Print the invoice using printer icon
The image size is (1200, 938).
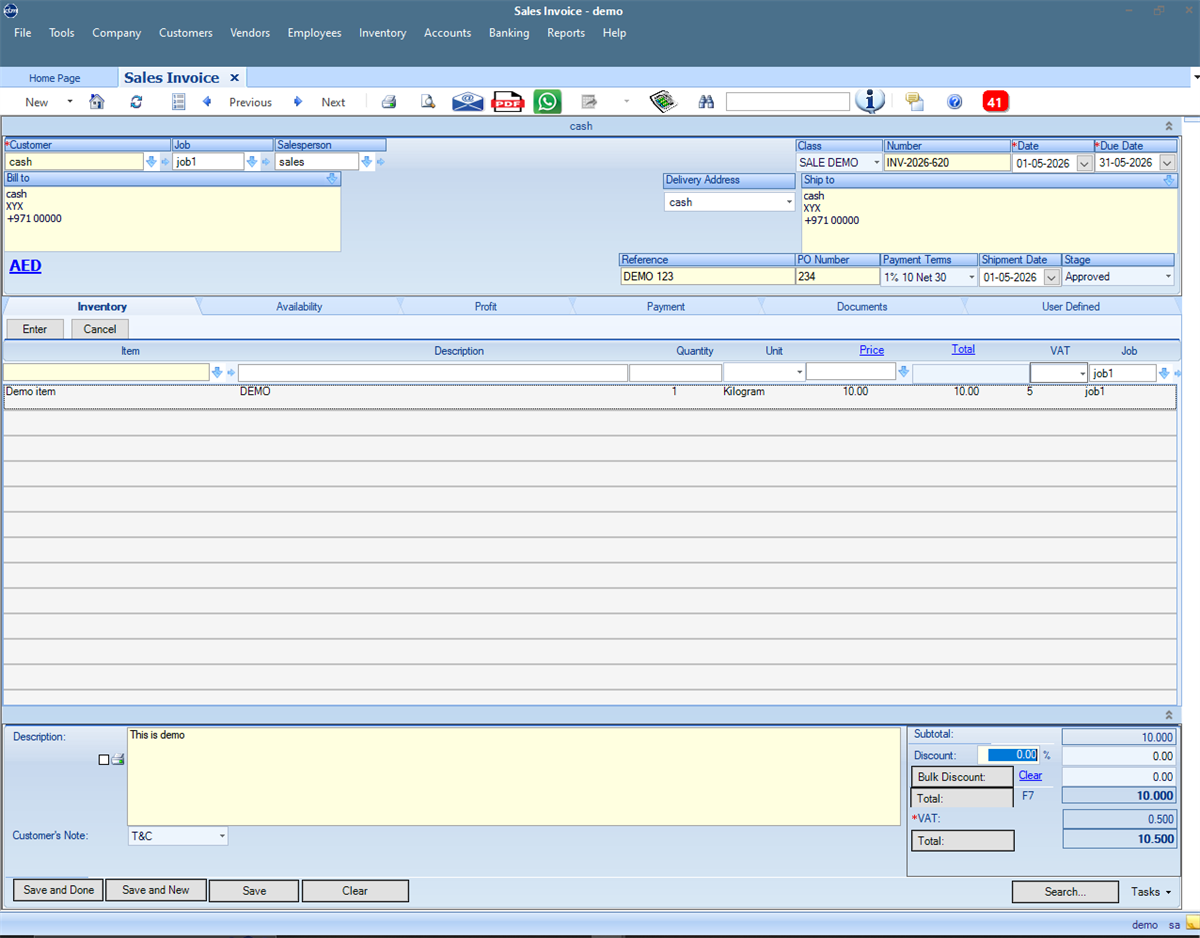[389, 102]
